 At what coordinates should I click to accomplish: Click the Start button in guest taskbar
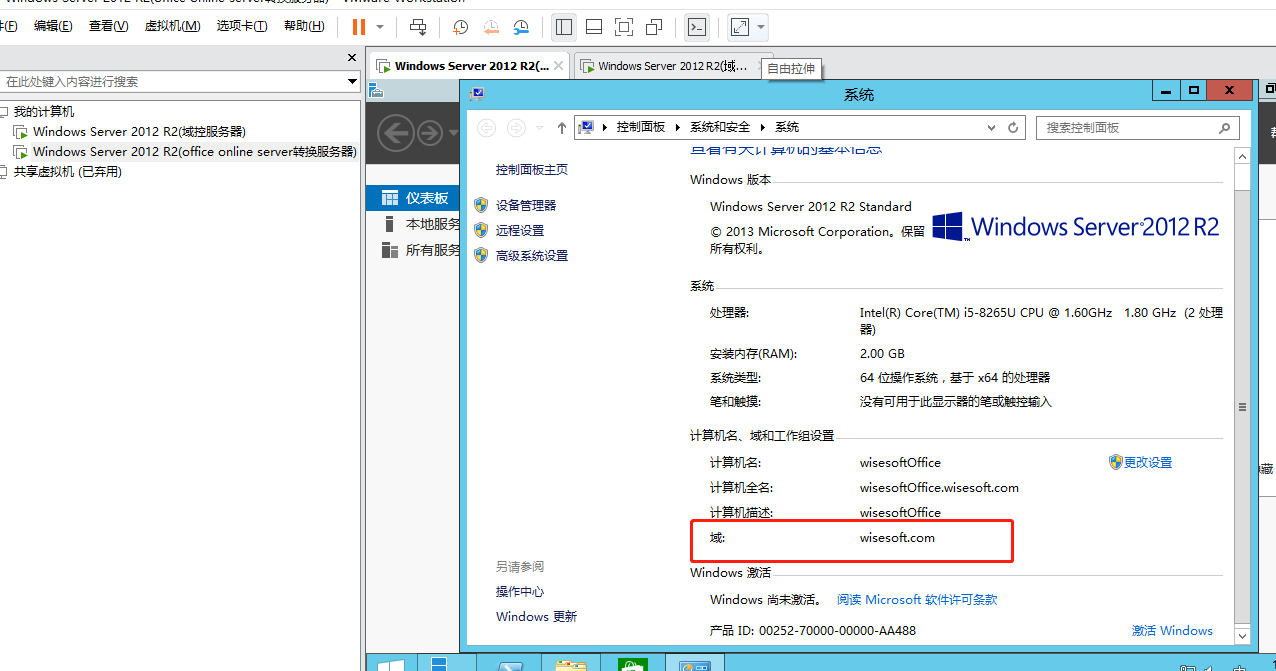pyautogui.click(x=390, y=664)
